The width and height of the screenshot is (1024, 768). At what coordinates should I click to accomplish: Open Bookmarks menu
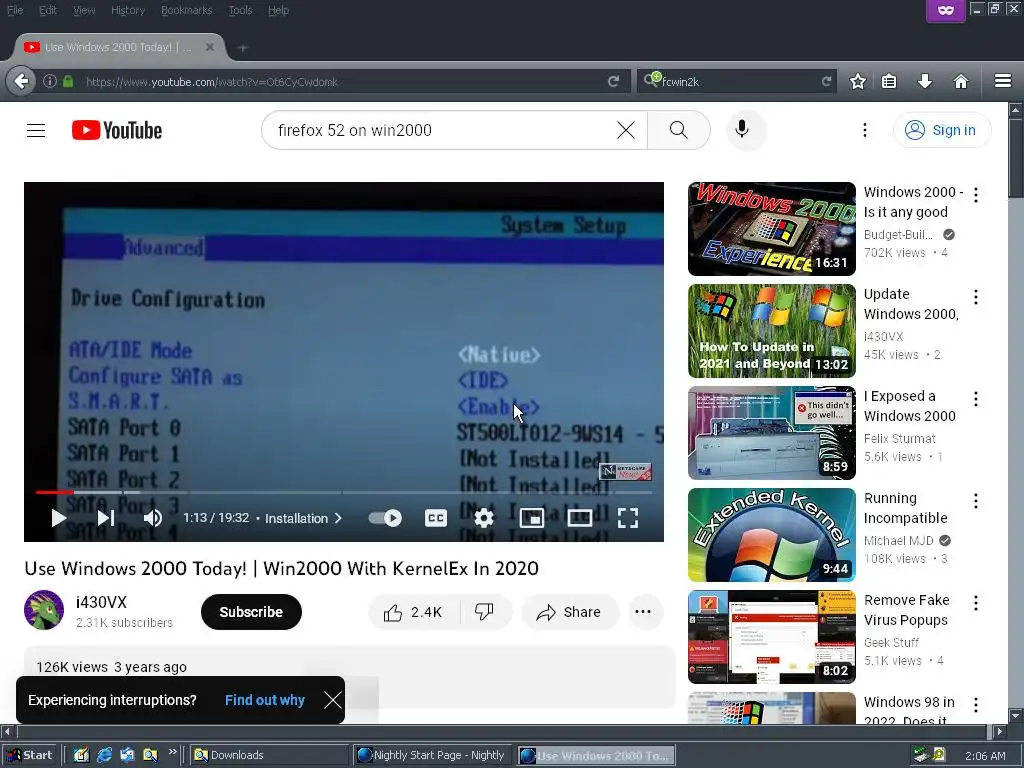(x=186, y=10)
